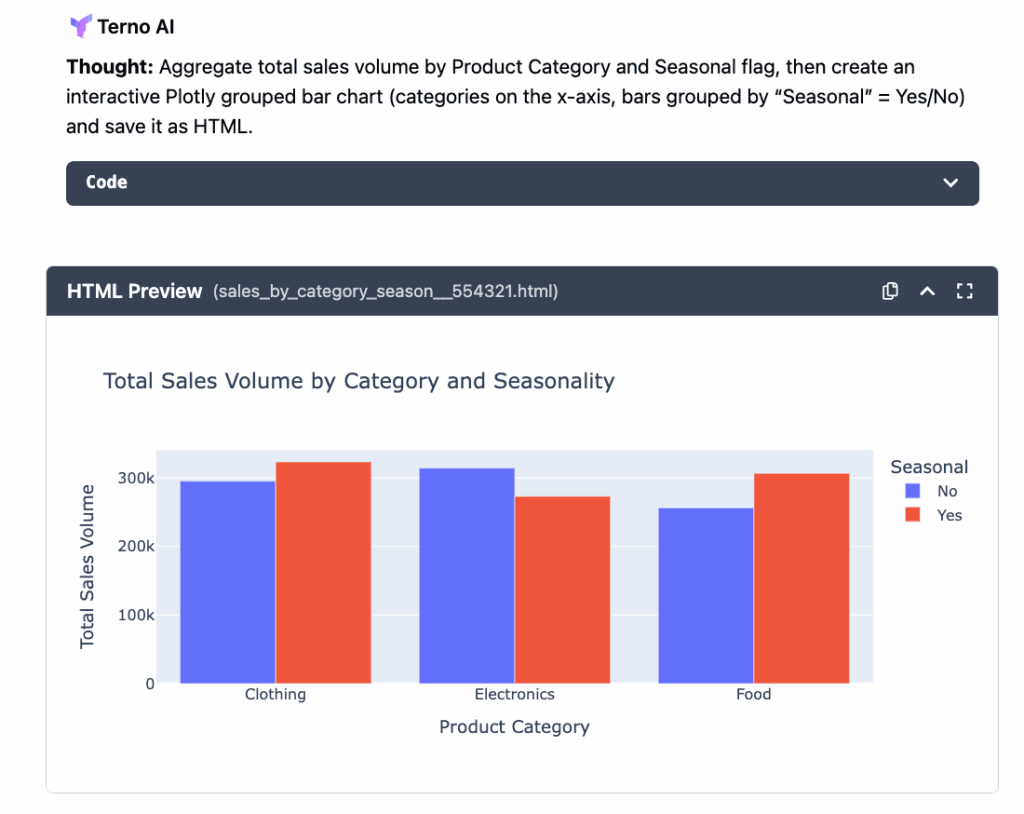The width and height of the screenshot is (1024, 814).
Task: Click the Terno AI logo icon
Action: pos(79,26)
